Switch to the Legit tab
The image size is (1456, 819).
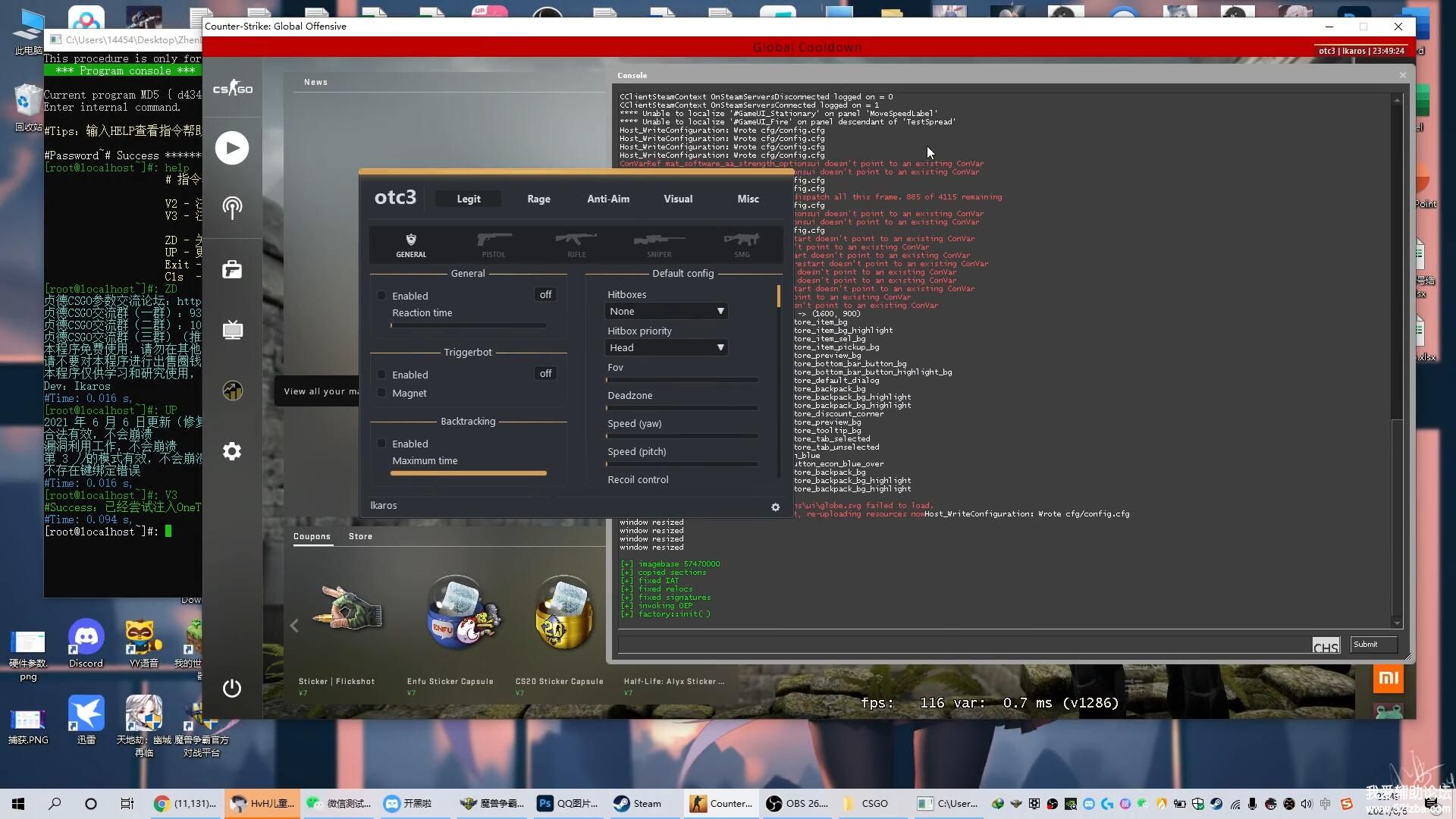tap(469, 199)
